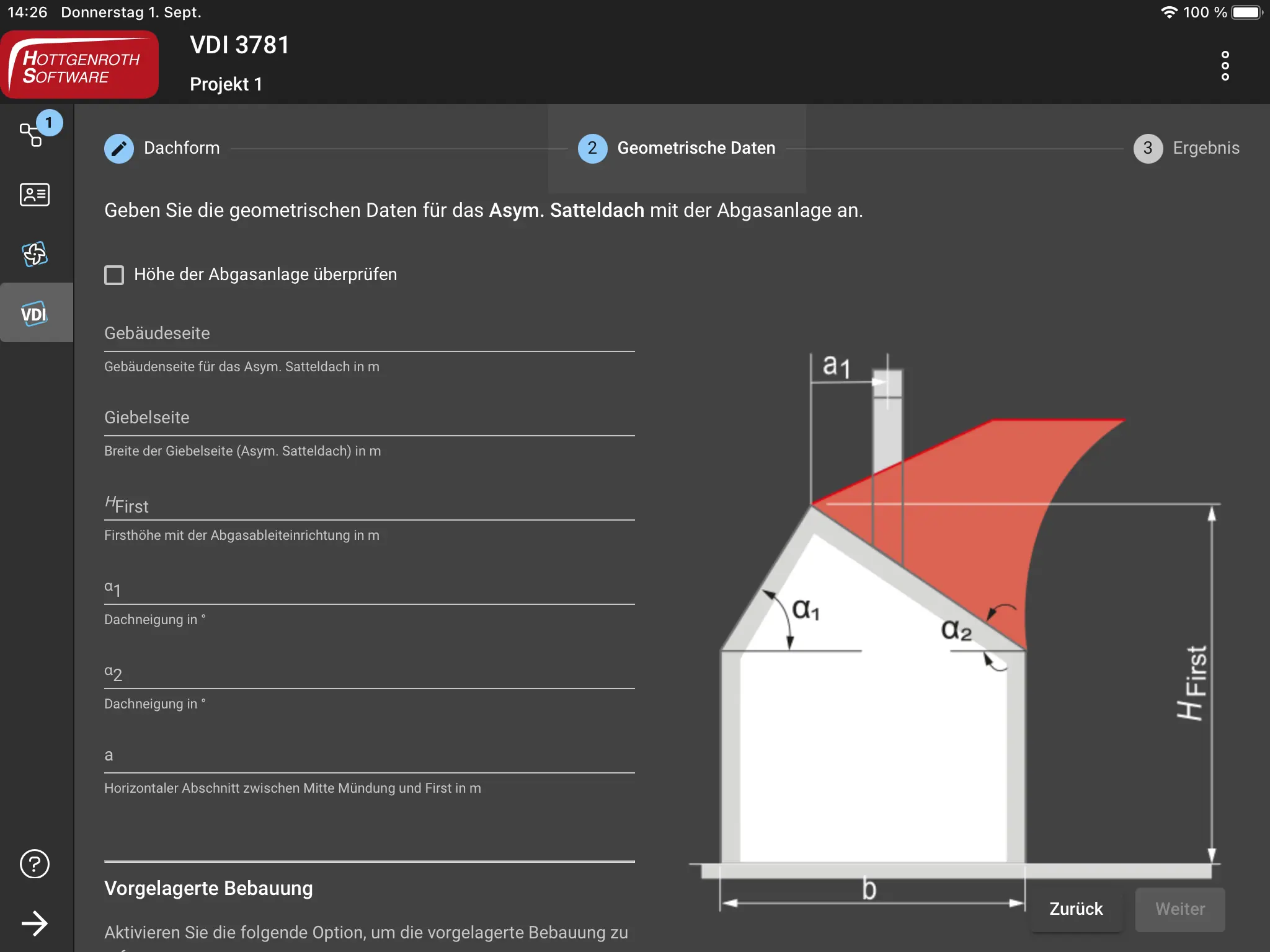Open the project structure tree icon
Image resolution: width=1270 pixels, height=952 pixels.
(32, 134)
